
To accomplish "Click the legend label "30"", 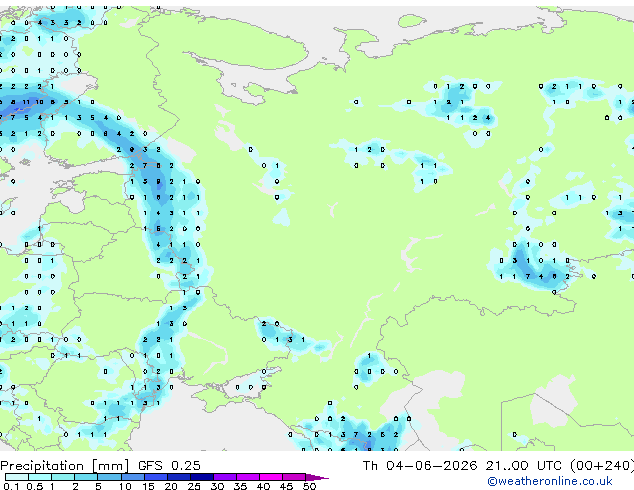I will [217, 486].
